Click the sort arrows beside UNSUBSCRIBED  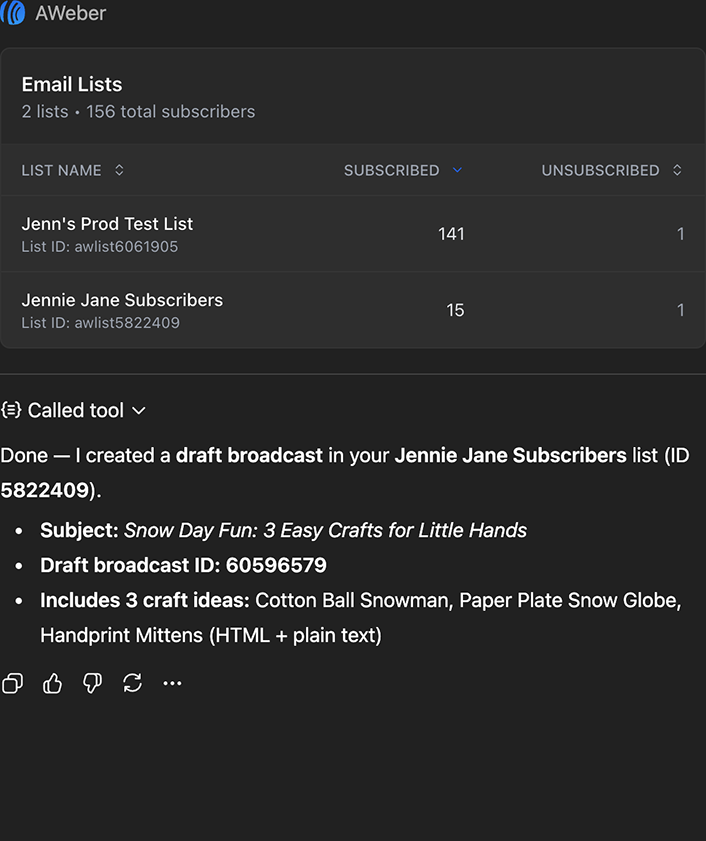pyautogui.click(x=677, y=170)
